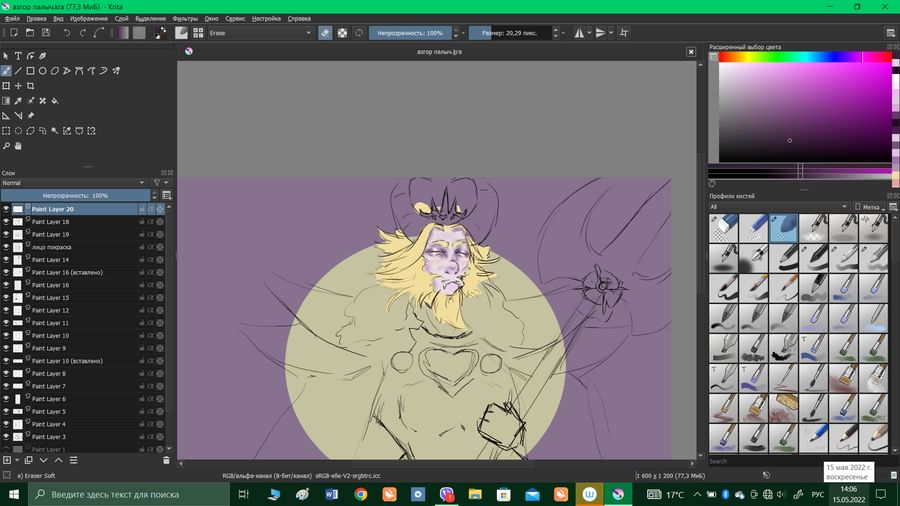
Task: Open the Слой menu
Action: (122, 18)
